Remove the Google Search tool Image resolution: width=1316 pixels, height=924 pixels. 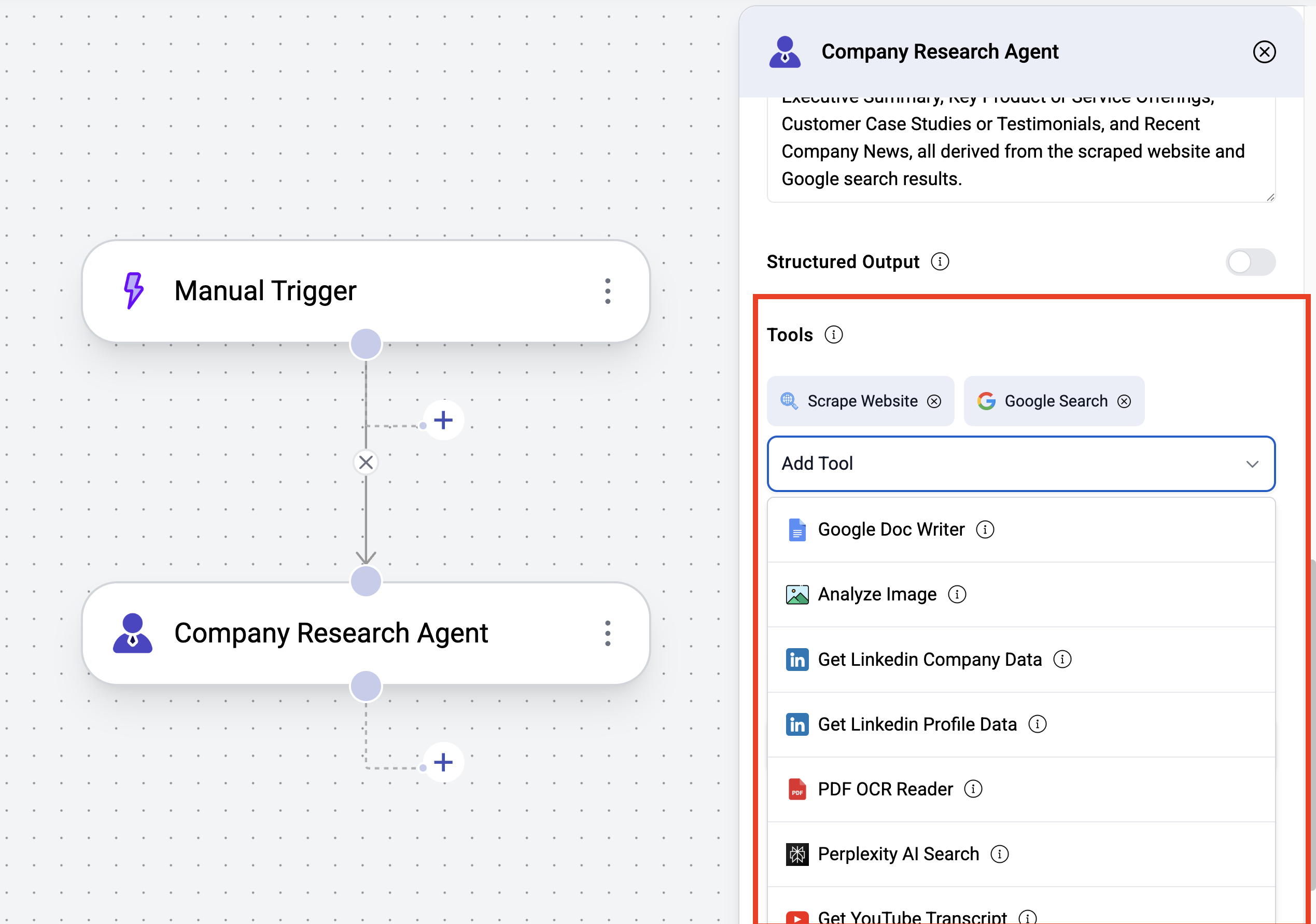[1125, 401]
